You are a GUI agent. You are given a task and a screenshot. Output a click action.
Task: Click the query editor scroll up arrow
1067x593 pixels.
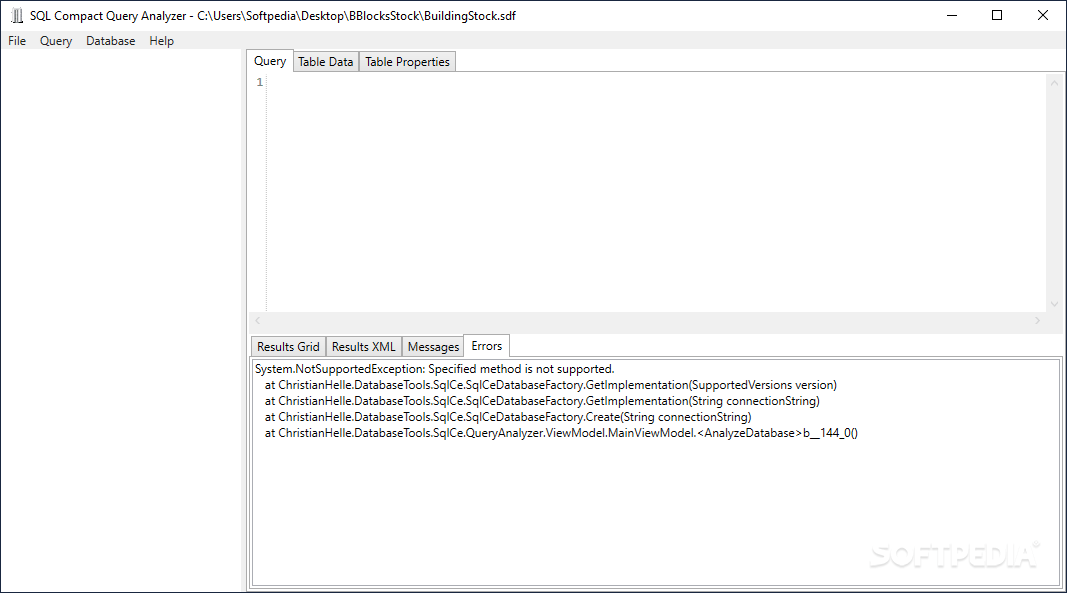click(x=1054, y=82)
